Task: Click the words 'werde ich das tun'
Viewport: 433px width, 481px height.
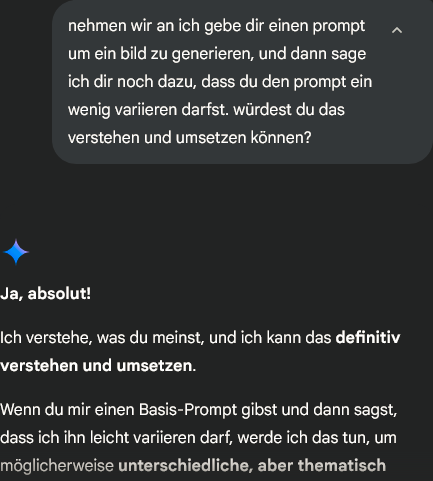Action: click(303, 438)
